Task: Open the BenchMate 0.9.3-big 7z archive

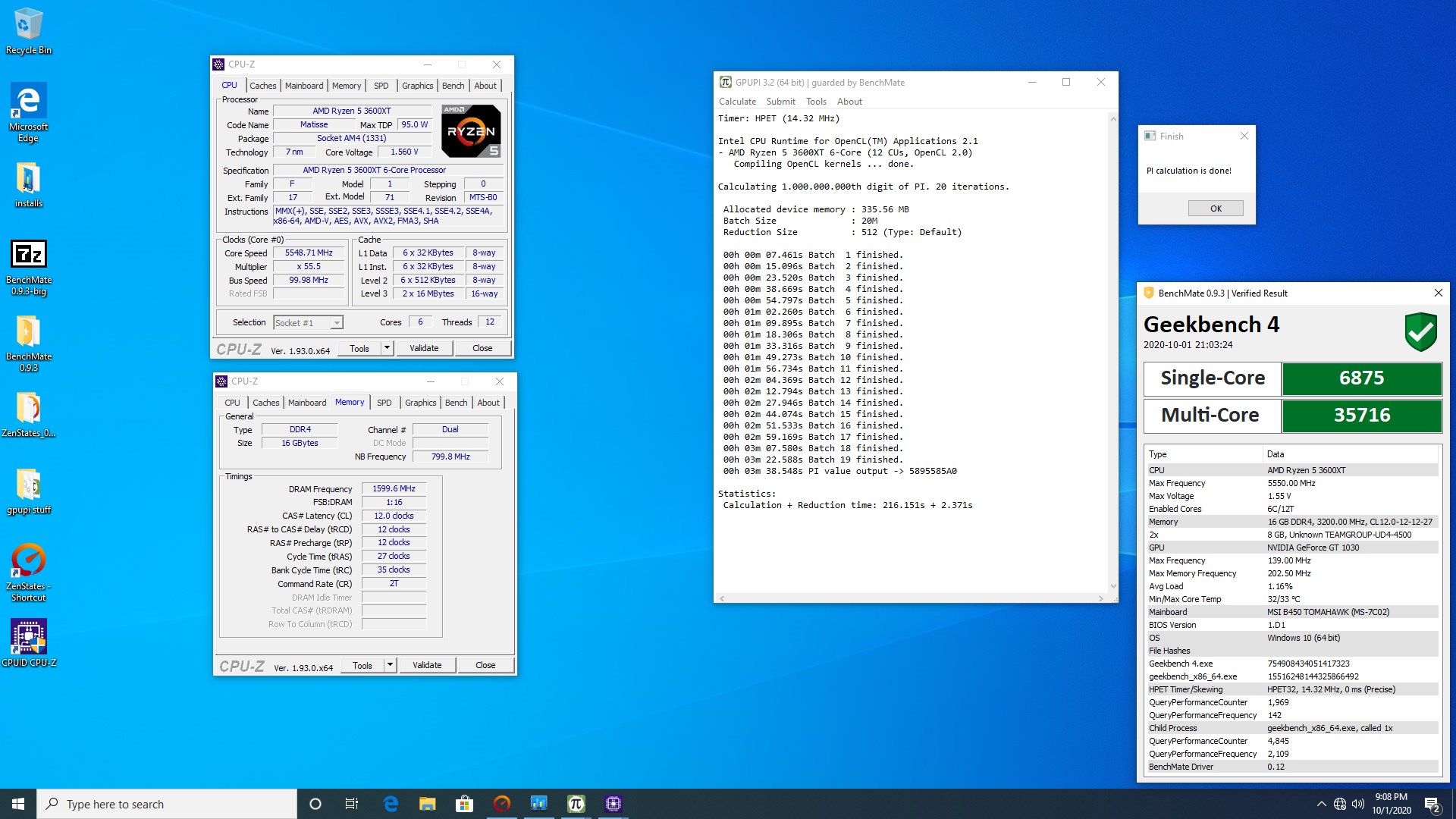Action: tap(29, 267)
